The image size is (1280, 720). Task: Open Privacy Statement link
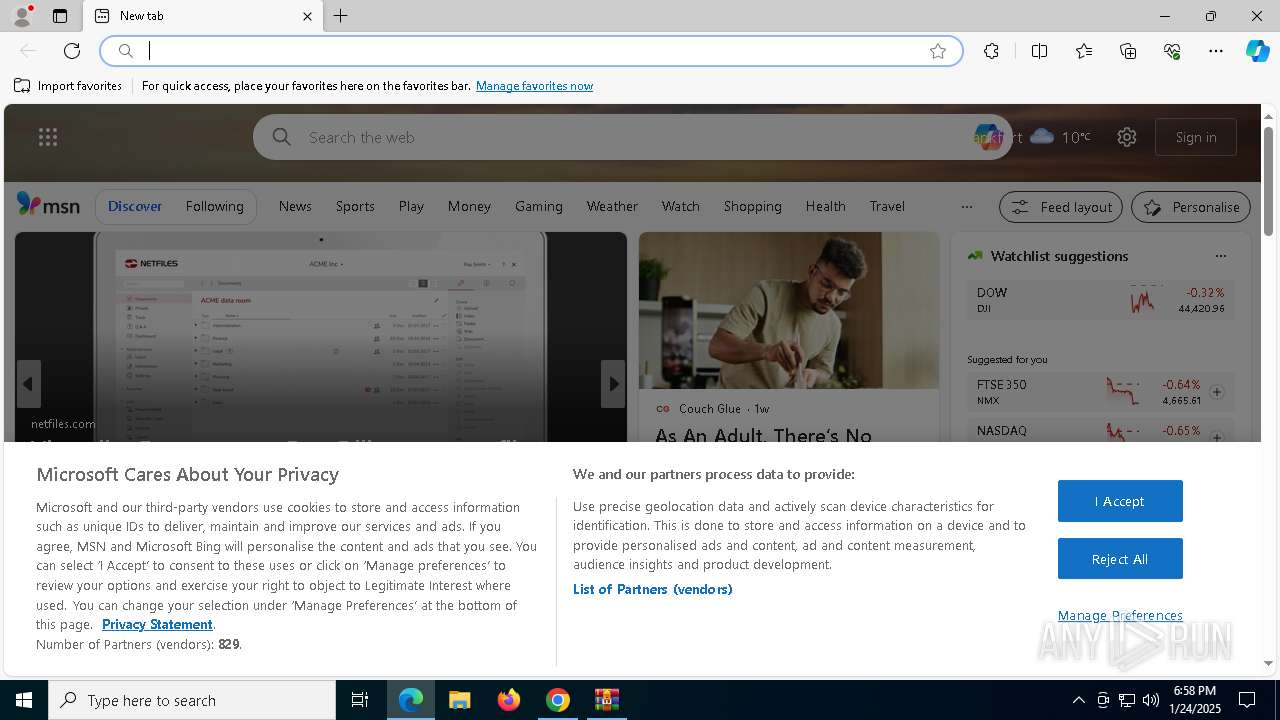pyautogui.click(x=157, y=624)
